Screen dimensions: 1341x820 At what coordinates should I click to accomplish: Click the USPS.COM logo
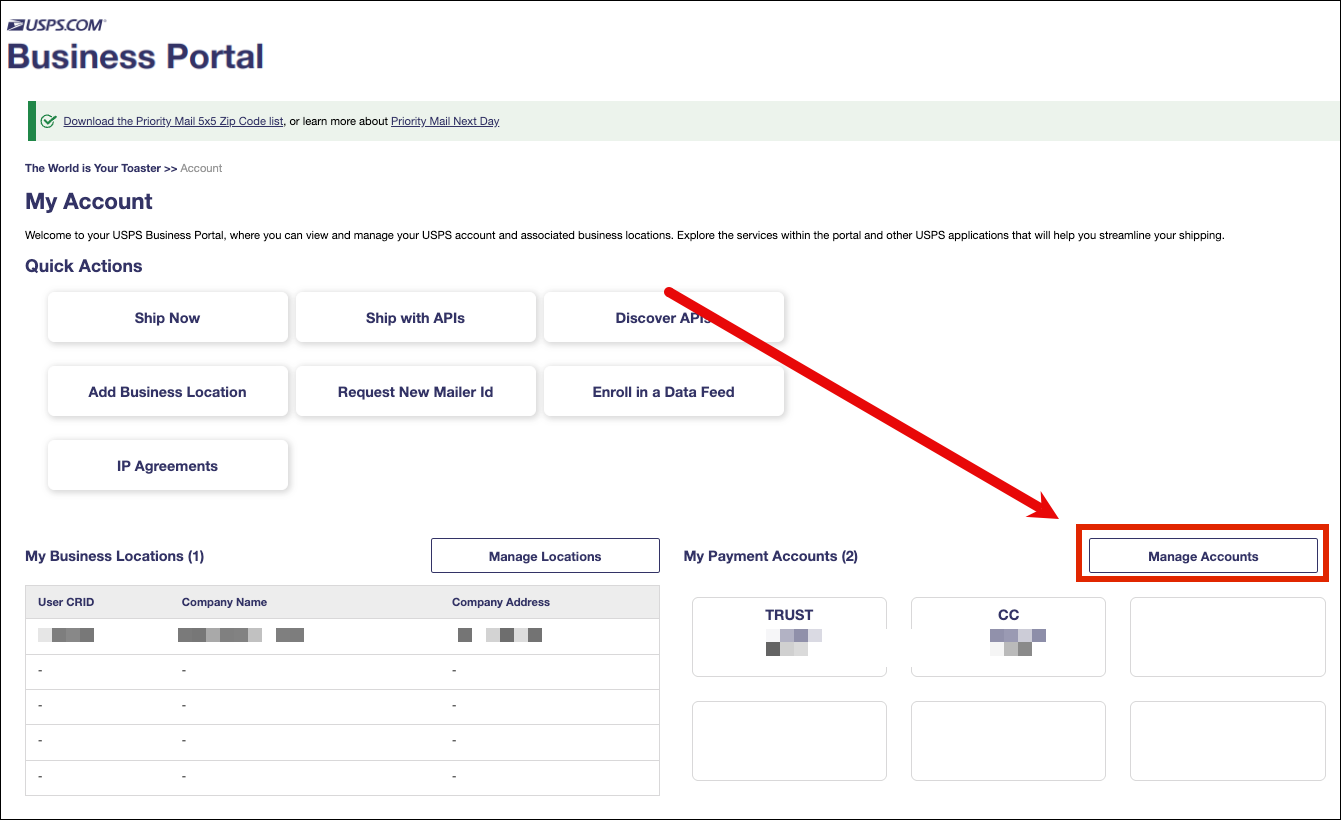point(56,24)
